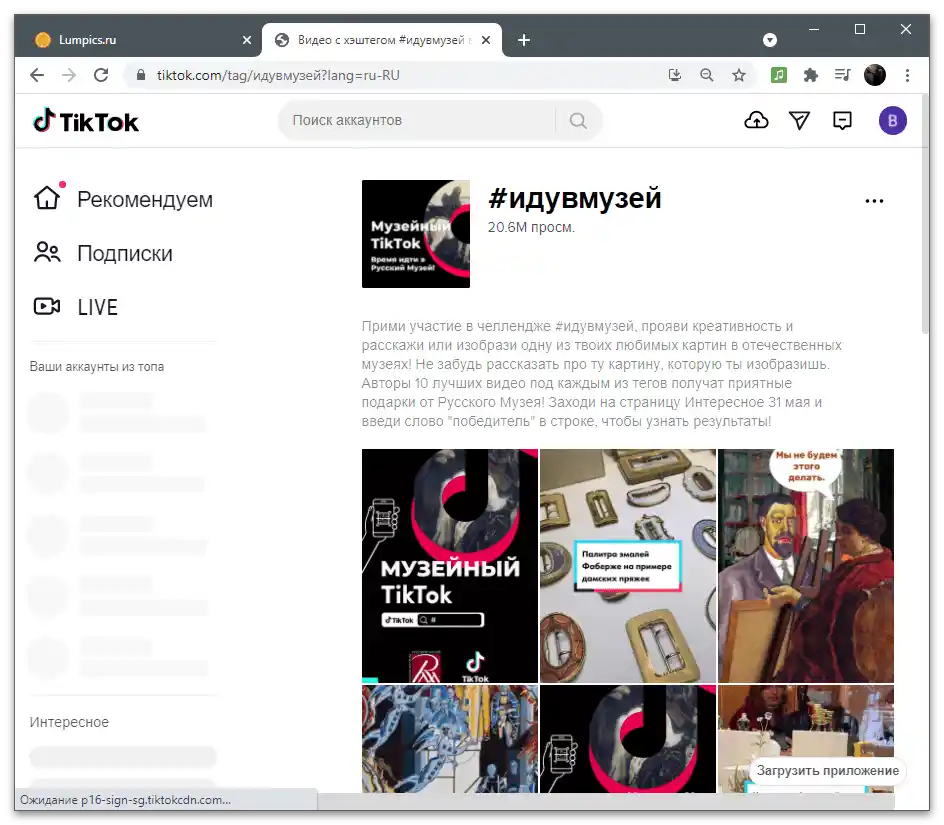Open the Подписки feed
Screen dimensions: 944x825
click(x=104, y=253)
